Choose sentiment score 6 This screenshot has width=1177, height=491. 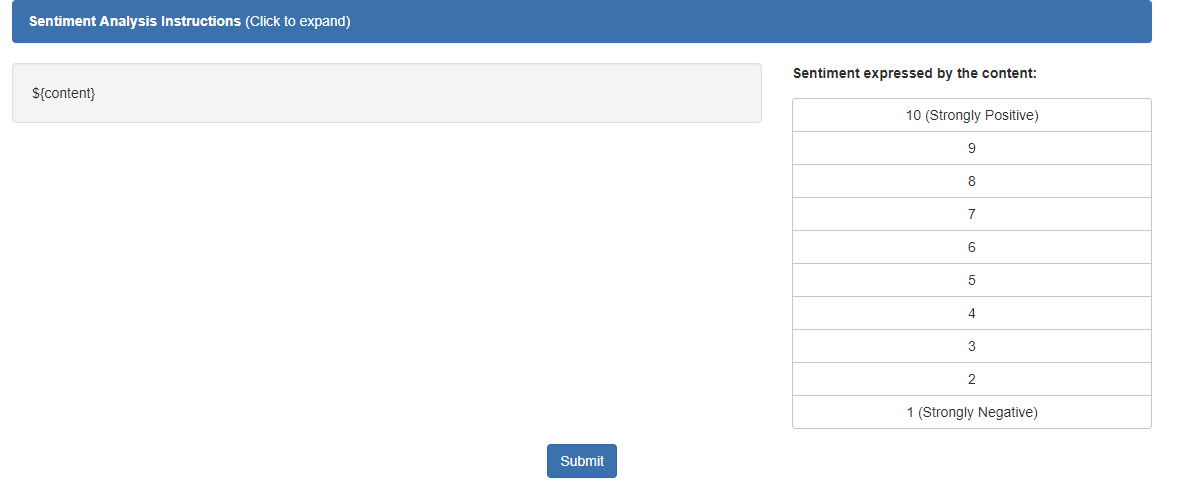pos(971,247)
